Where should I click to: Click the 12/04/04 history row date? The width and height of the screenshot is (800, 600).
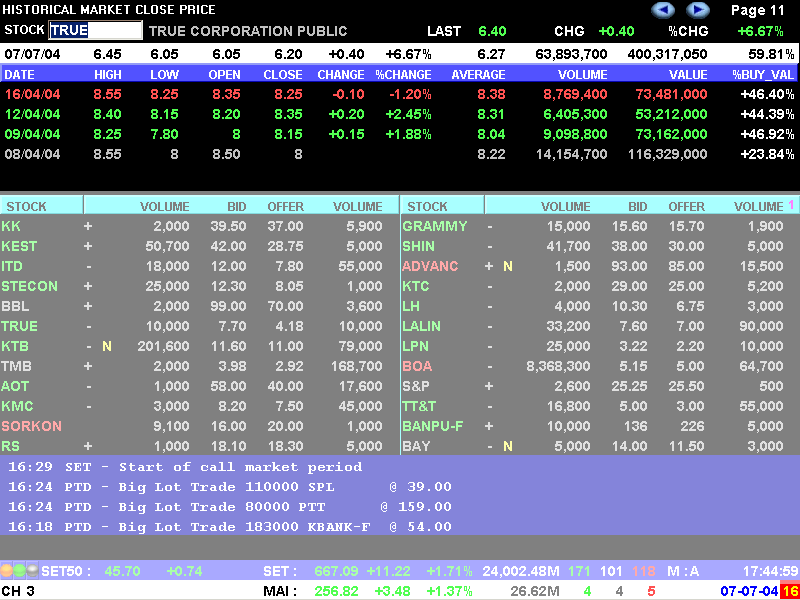[x=32, y=114]
